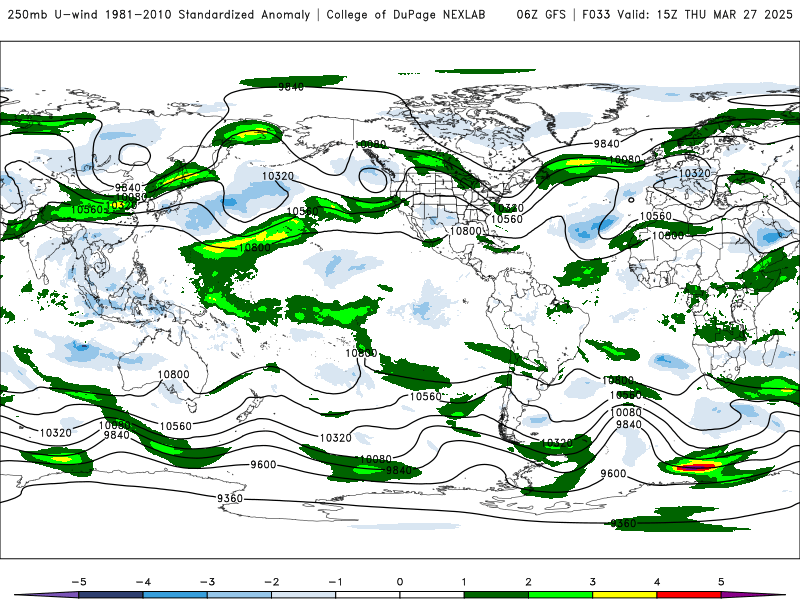The height and width of the screenshot is (600, 800).
Task: Click the 9600 contour label south of New Zealand
Action: tap(263, 464)
